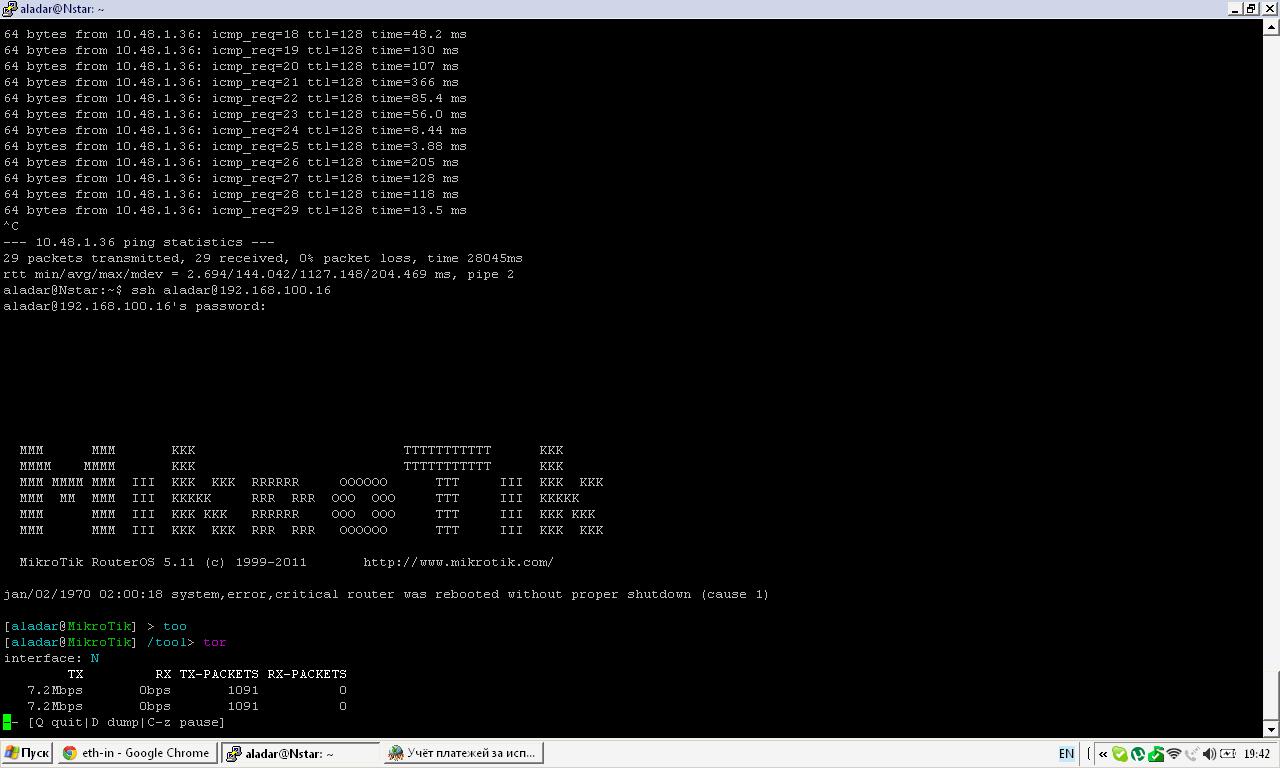The image size is (1280, 768).
Task: Click '29 packets transmitted' summary line
Action: (263, 258)
